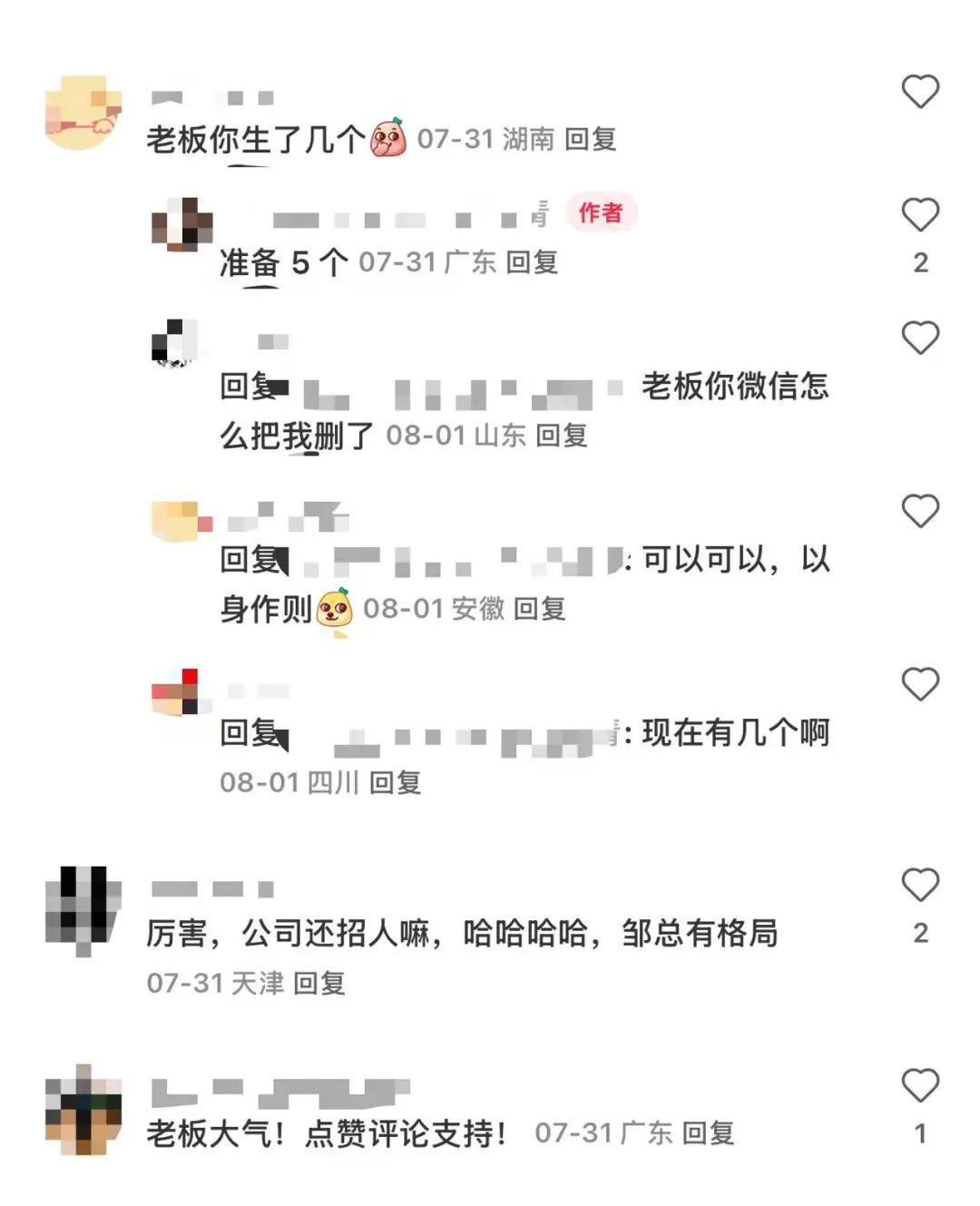
Task: Like the '可以可以，以身作则' reply
Action: pyautogui.click(x=919, y=511)
